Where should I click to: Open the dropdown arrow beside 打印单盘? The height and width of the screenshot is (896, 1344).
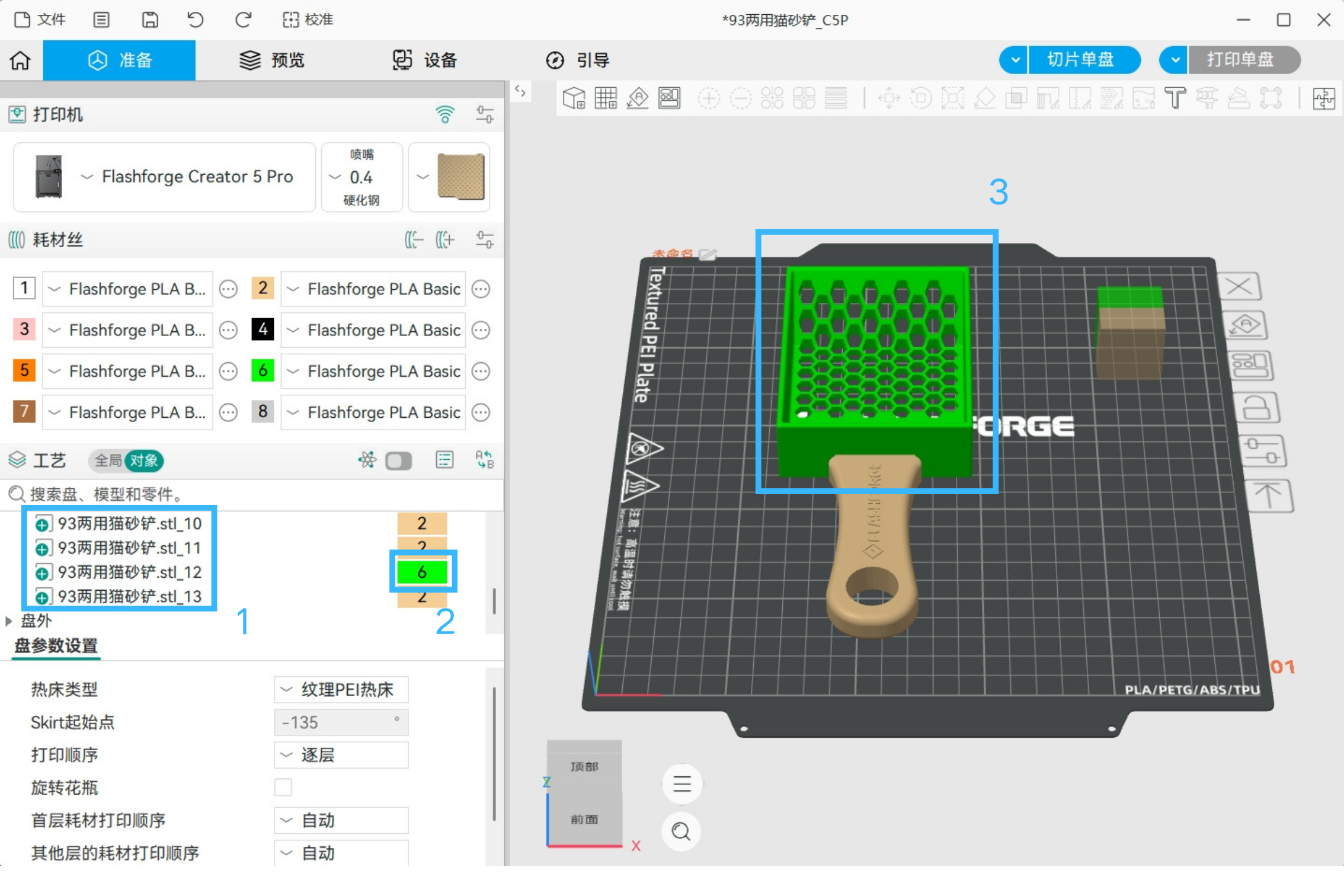click(1175, 60)
